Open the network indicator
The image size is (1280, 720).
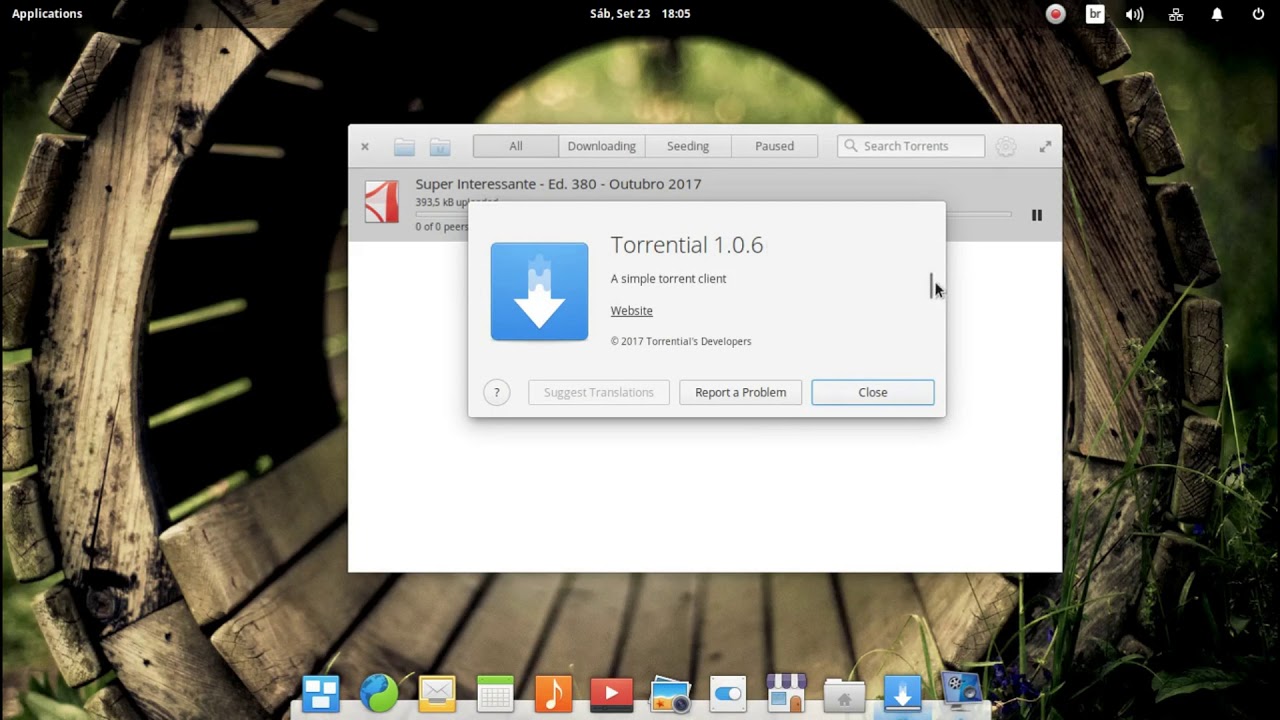click(1176, 14)
